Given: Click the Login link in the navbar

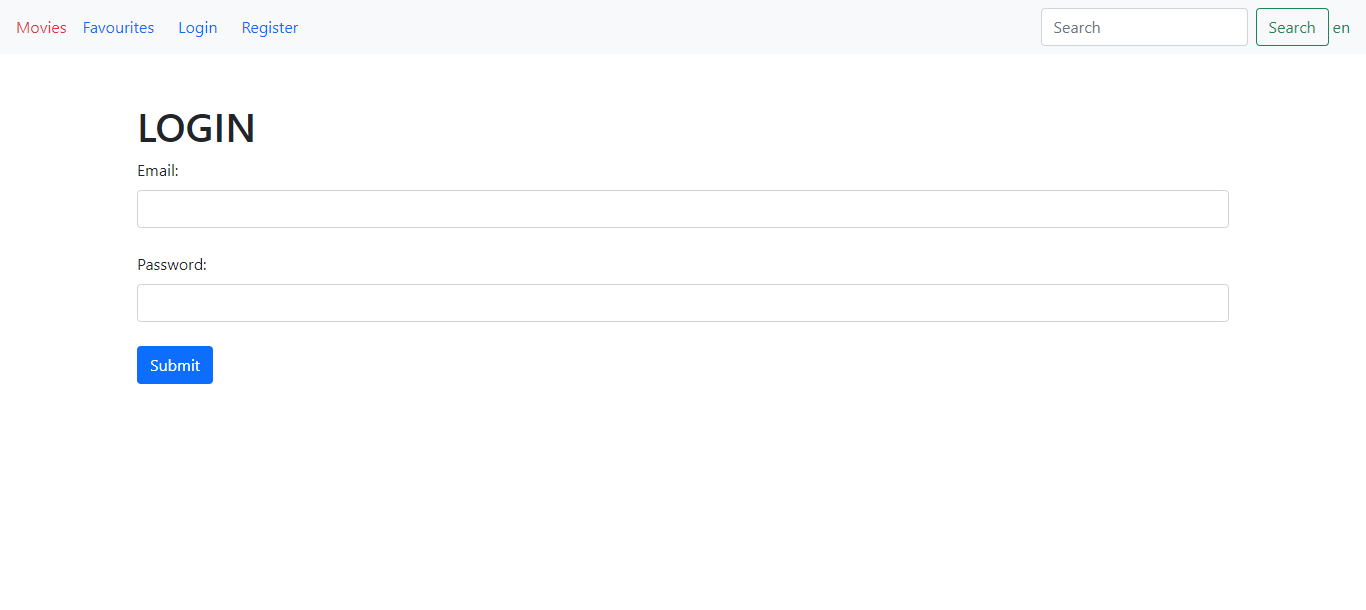Looking at the screenshot, I should [197, 27].
